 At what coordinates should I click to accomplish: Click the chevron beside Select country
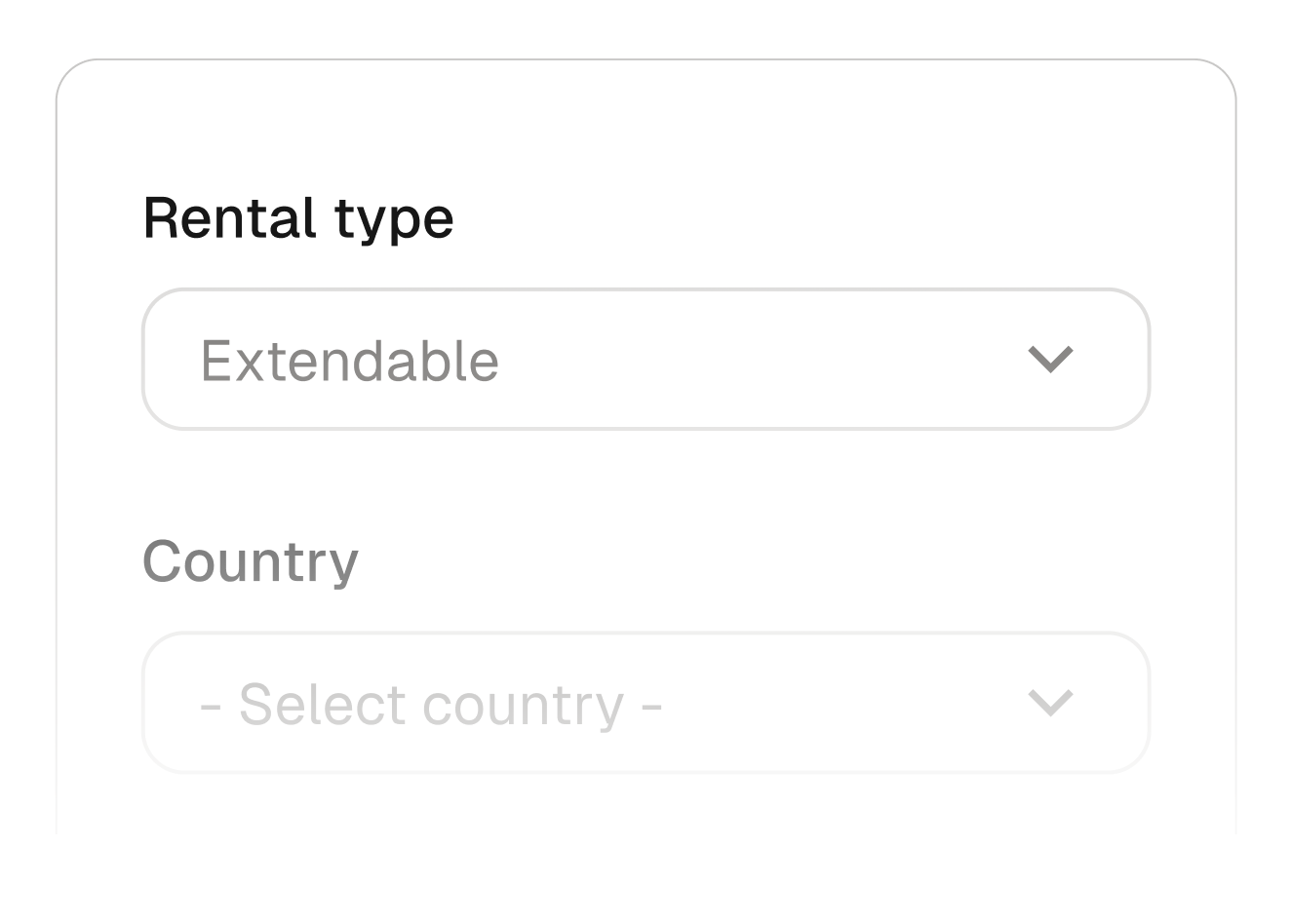click(x=1050, y=703)
